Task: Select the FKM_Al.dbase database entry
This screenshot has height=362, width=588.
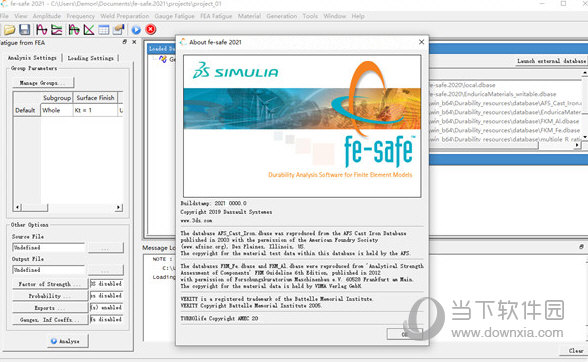Action: pyautogui.click(x=504, y=121)
